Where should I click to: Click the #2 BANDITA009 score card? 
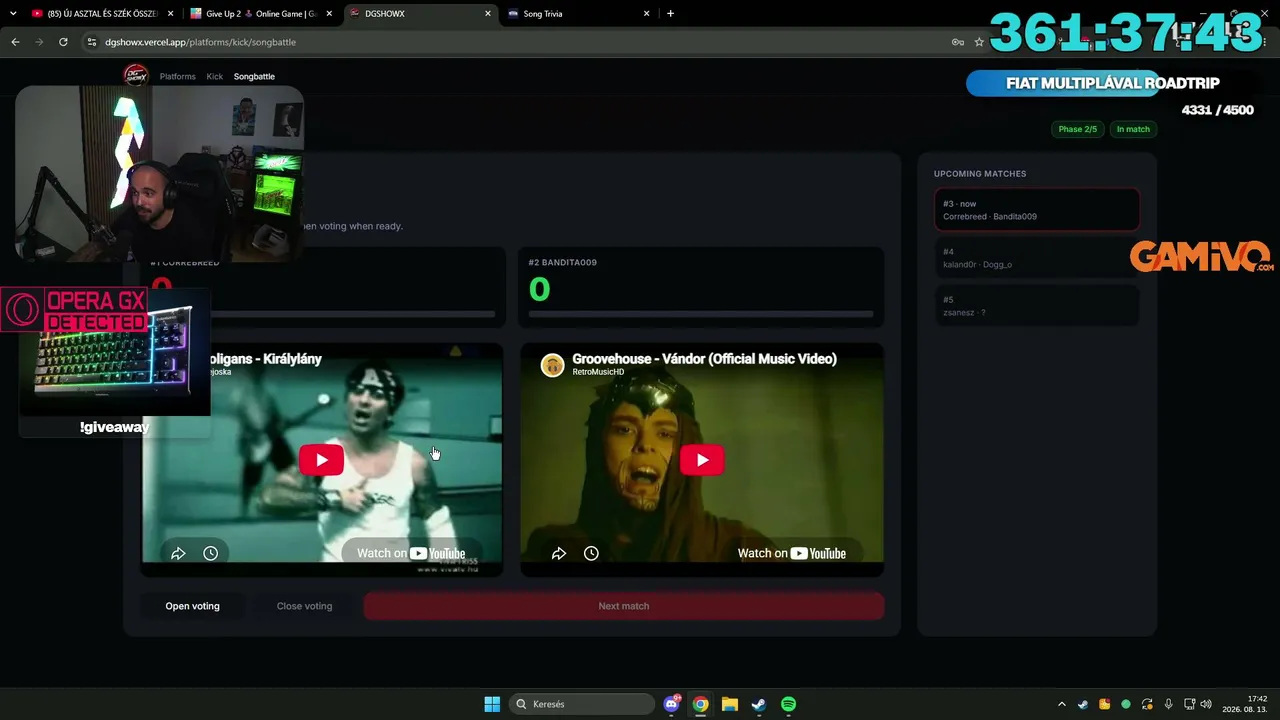[x=701, y=287]
